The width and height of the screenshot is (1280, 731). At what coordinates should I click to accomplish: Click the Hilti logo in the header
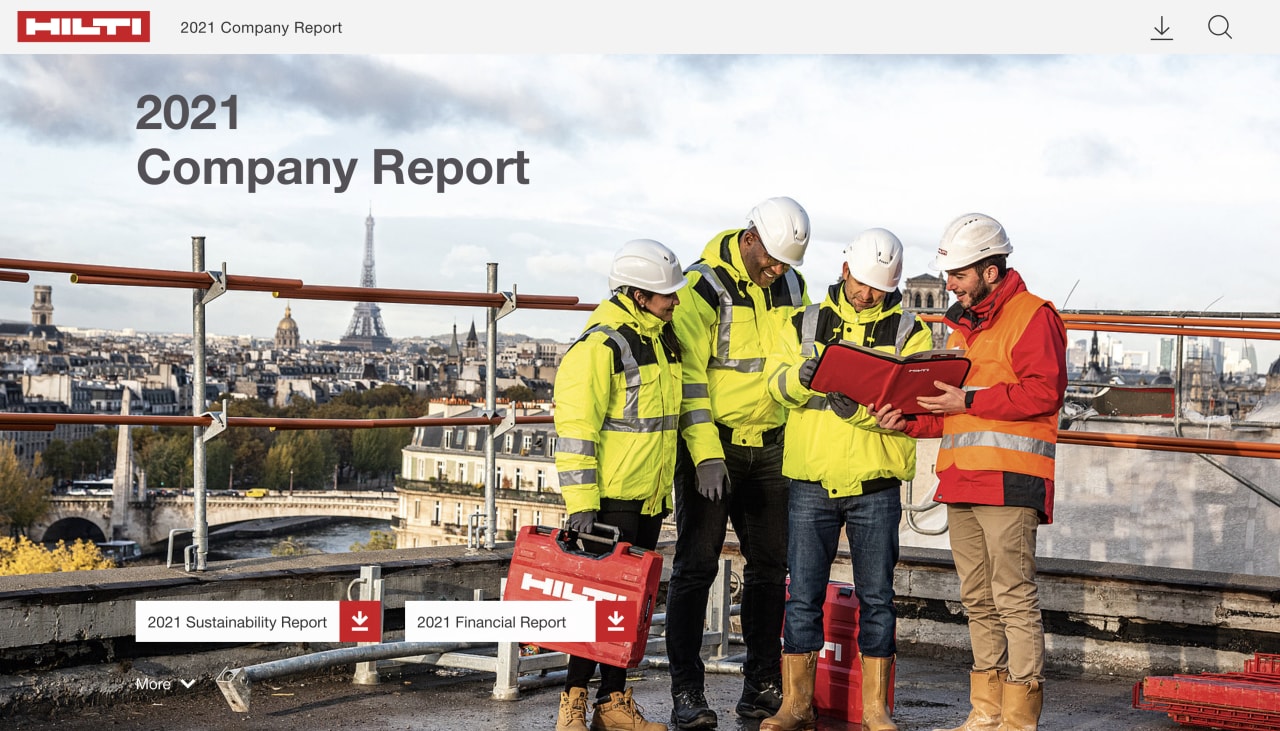tap(83, 27)
